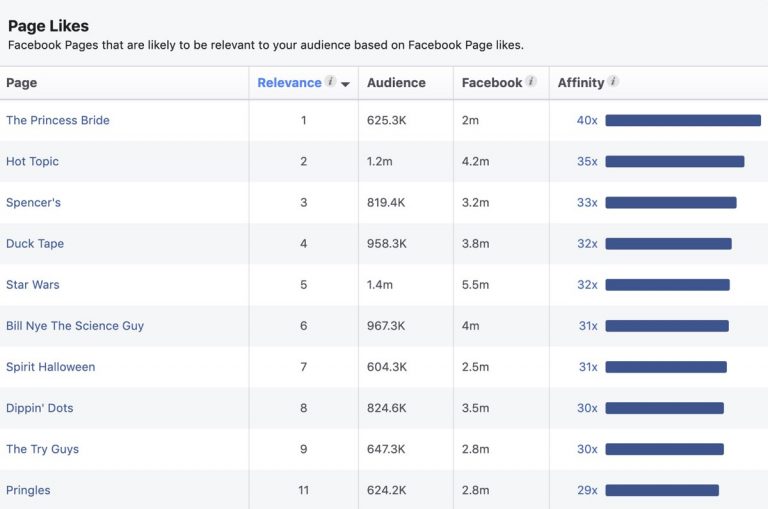Screen dimensions: 768x509
Task: Sort by the Relevance column header
Action: click(289, 83)
